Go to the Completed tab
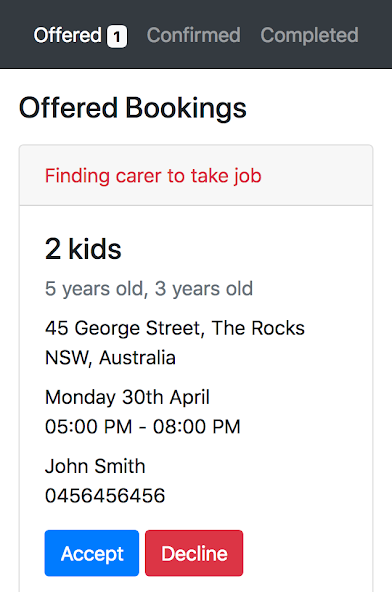 point(309,35)
